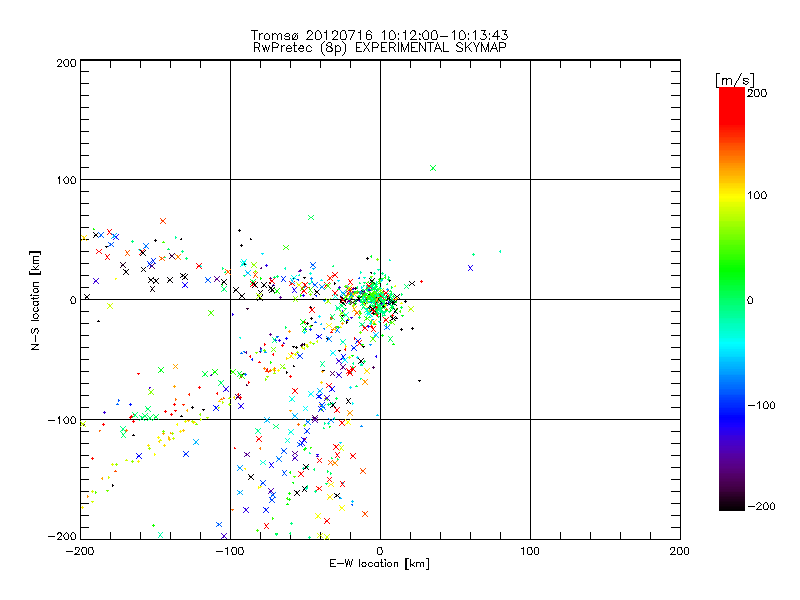Click the isolated green cross above the 100 km N-S line
Screen dimensions: 800x600
433,168
